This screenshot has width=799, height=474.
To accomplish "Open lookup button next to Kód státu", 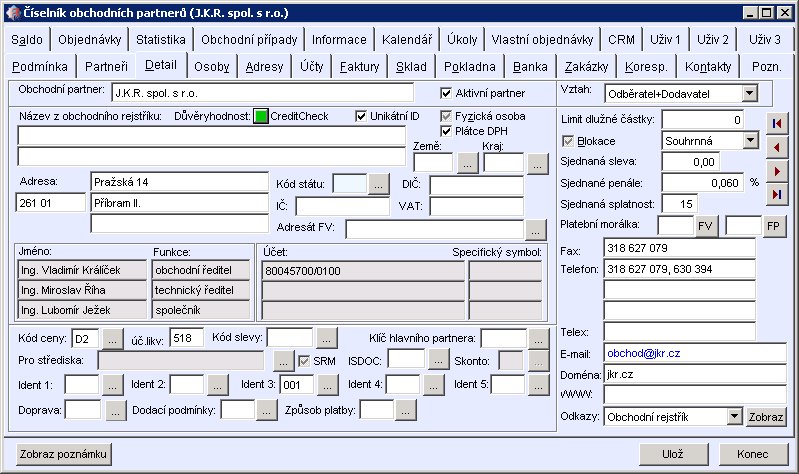I will coord(377,184).
